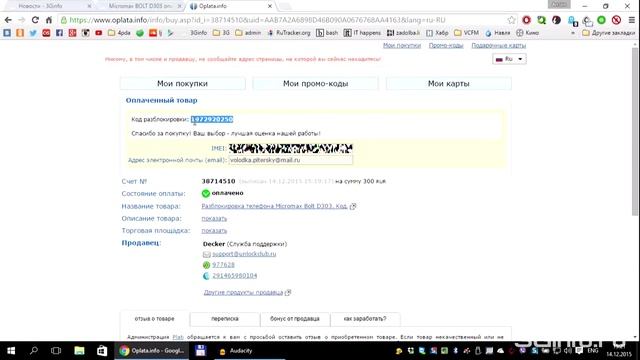
Task: Click the email address input field
Action: [291, 160]
